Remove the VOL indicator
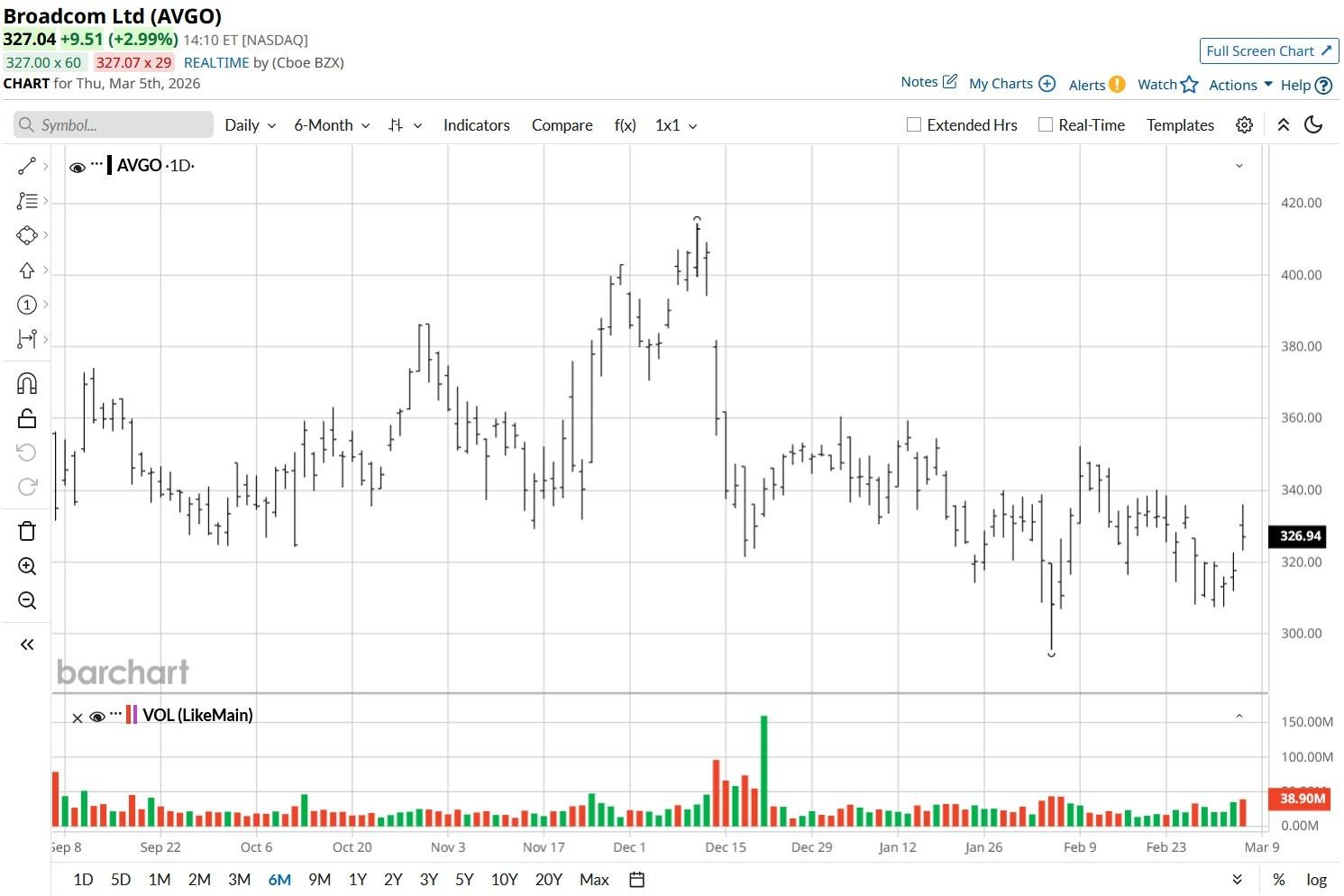 point(78,718)
